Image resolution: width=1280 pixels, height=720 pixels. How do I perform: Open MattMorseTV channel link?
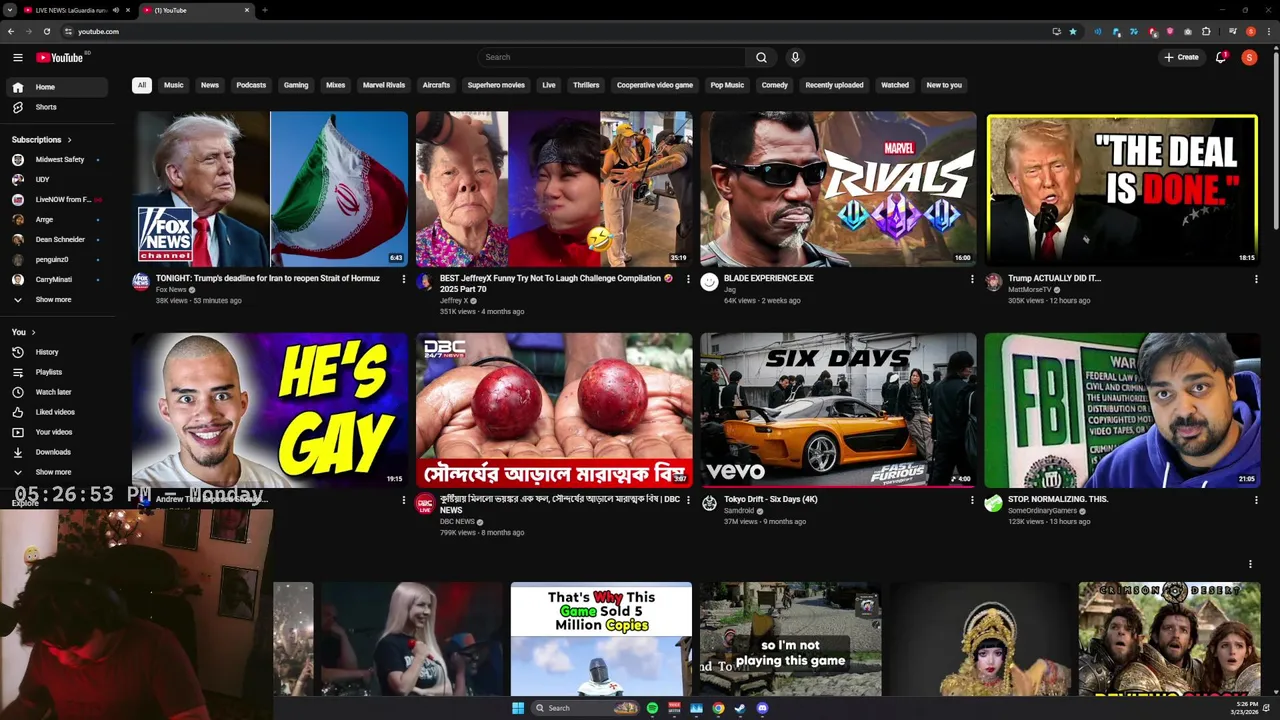click(x=1029, y=290)
